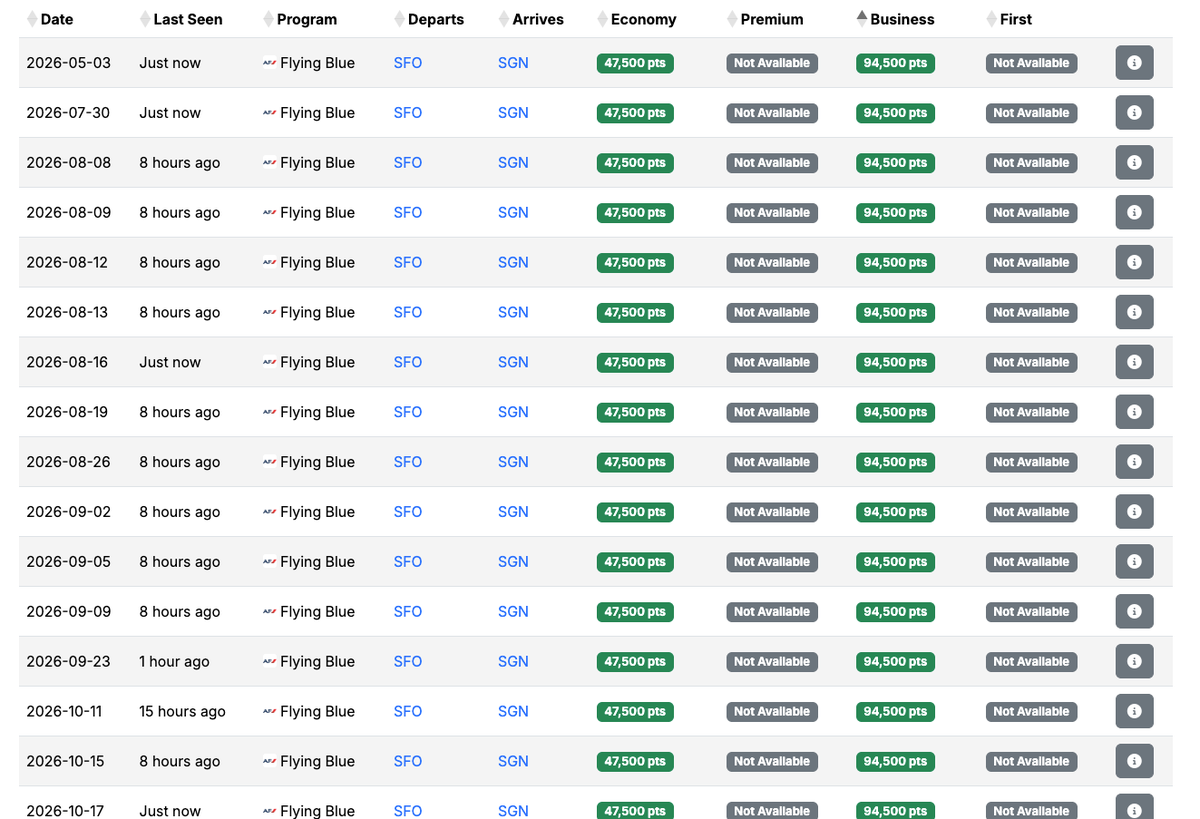Open info icon for 2026-10-15 flight
Screen dimensions: 1200x819
[1134, 762]
